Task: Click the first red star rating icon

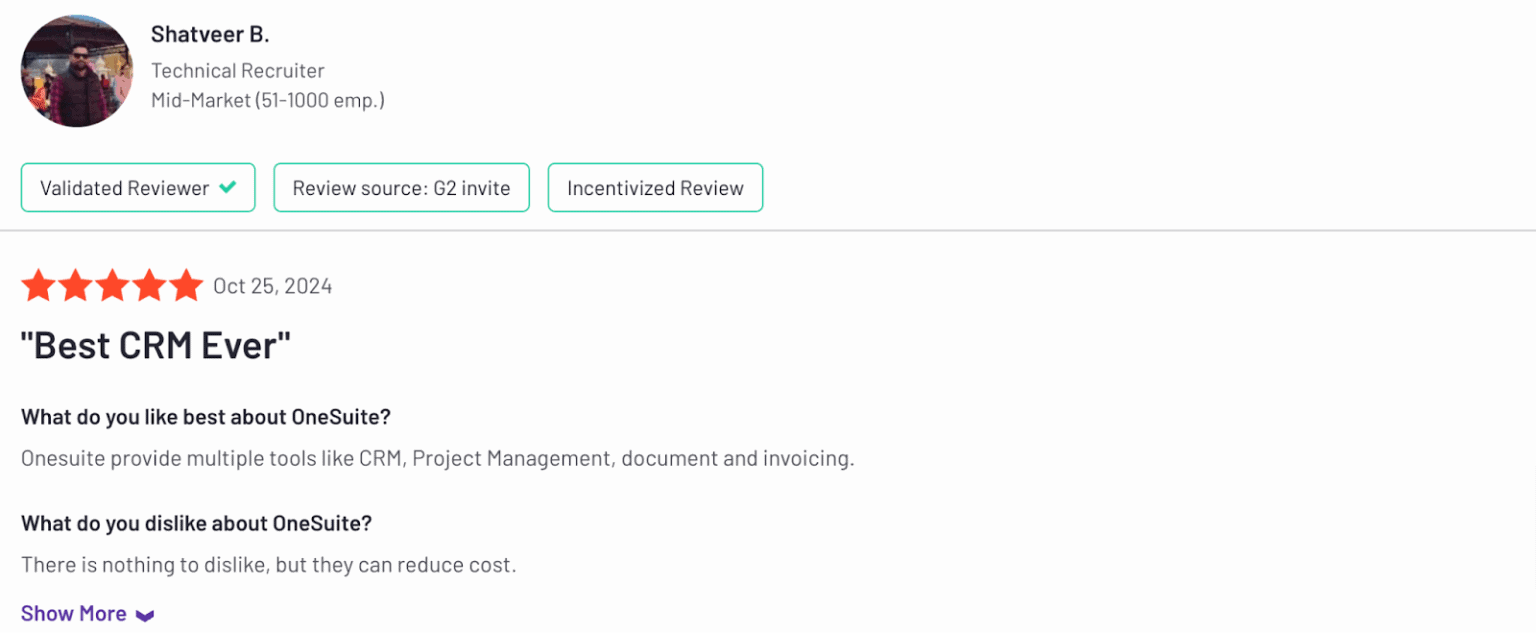Action: pyautogui.click(x=40, y=285)
